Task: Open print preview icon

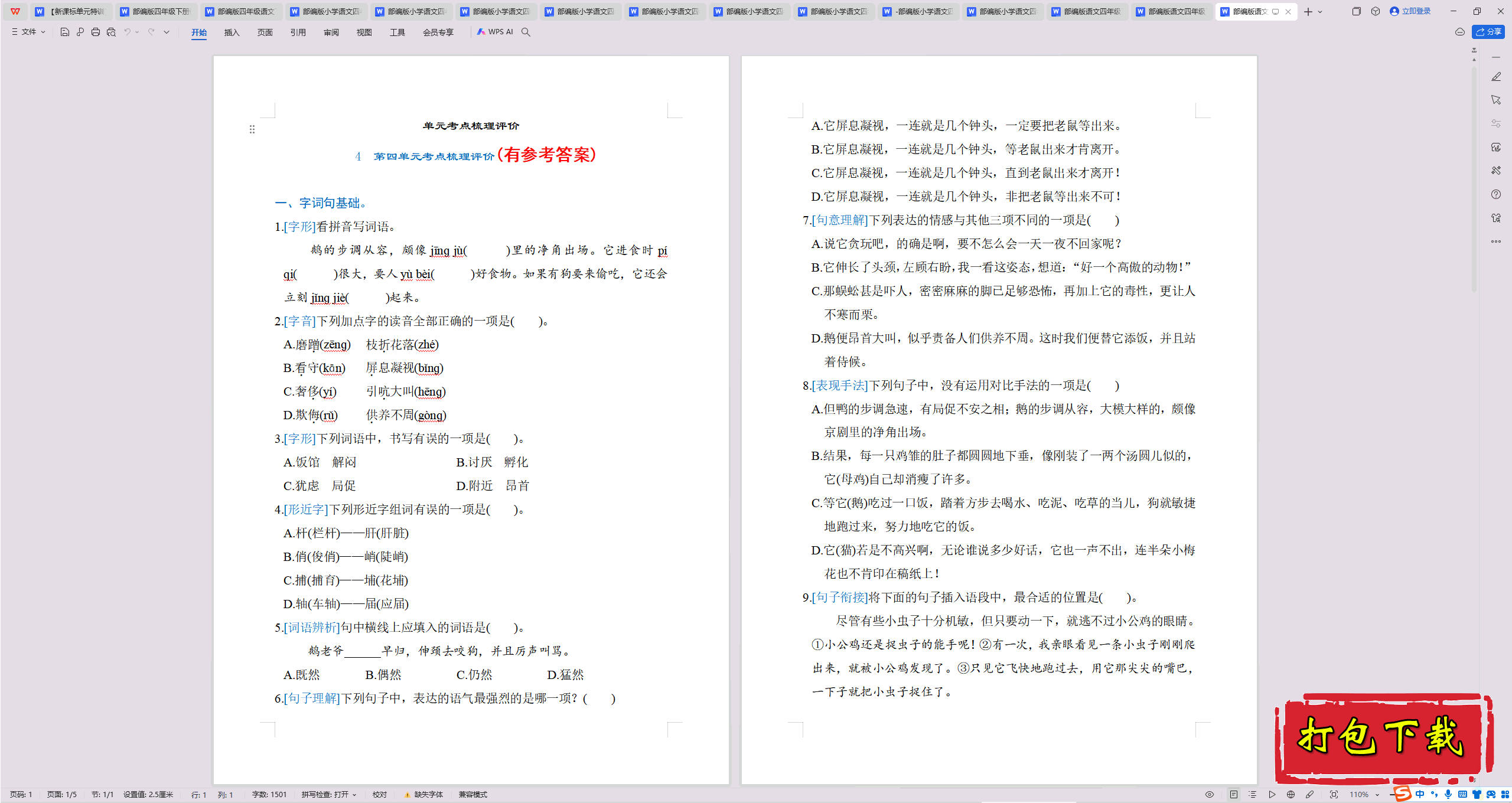Action: coord(111,32)
